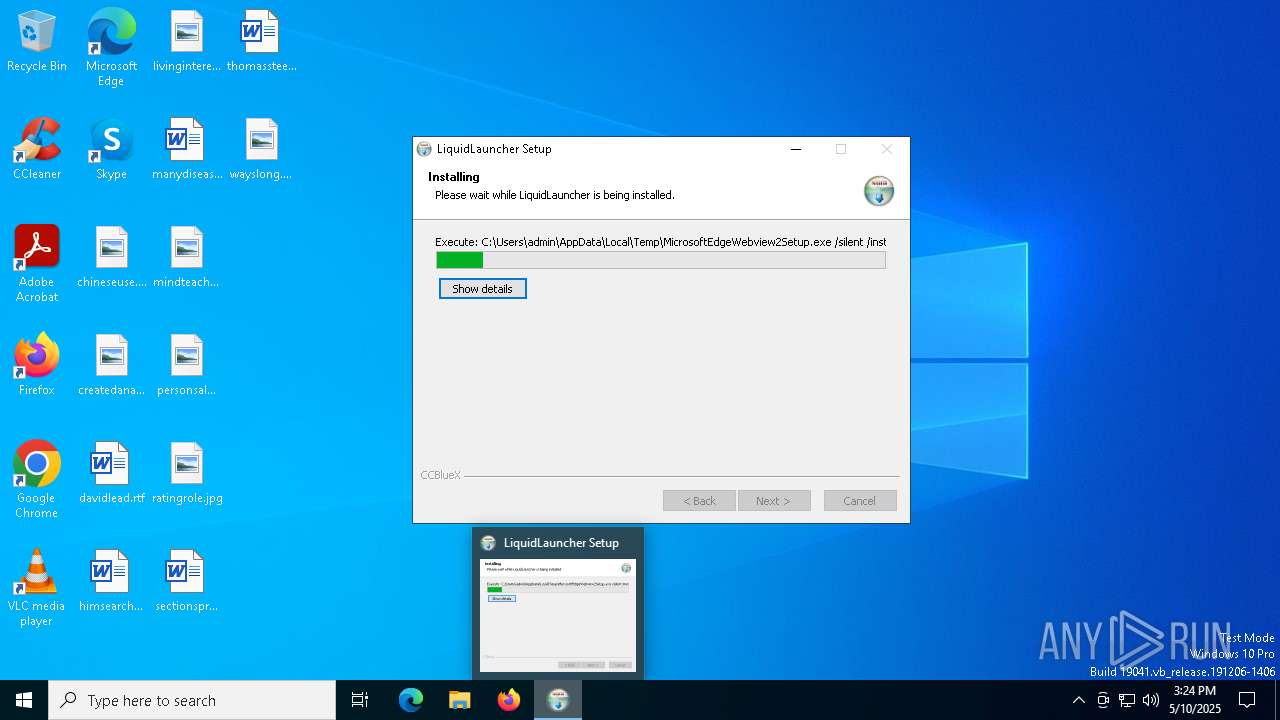Select the sectionspr... Word document
The image size is (1280, 720).
click(x=186, y=582)
